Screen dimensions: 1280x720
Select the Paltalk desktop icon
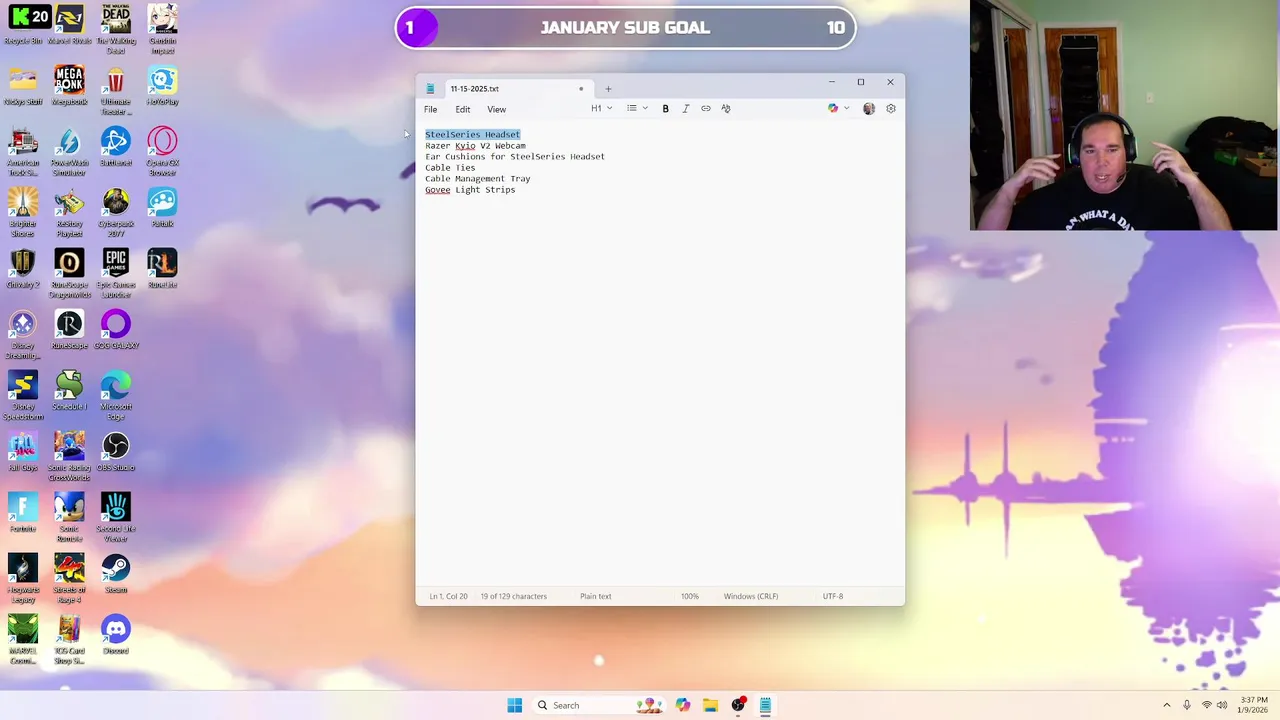[163, 209]
